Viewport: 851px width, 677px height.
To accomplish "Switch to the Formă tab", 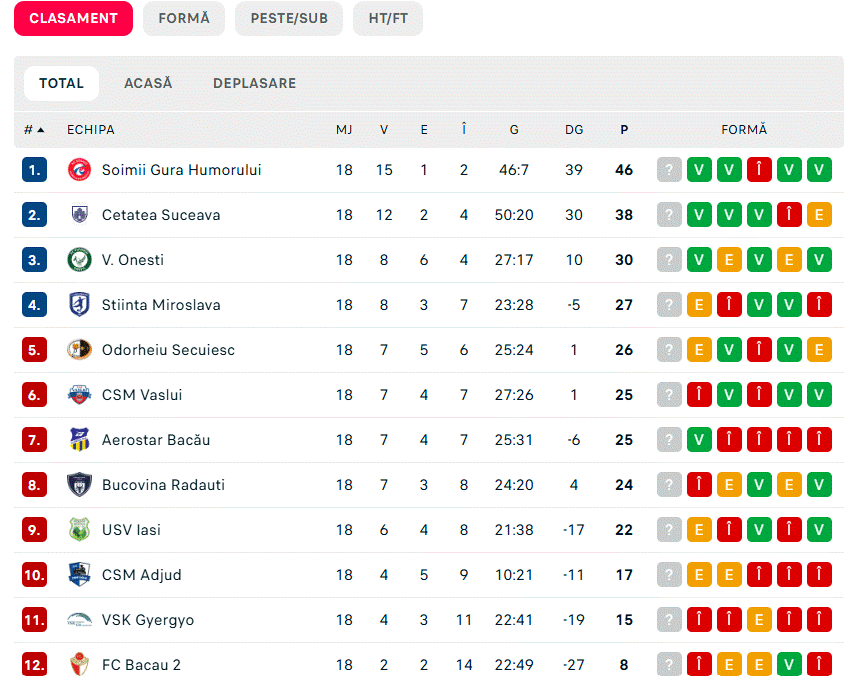I will point(184,18).
